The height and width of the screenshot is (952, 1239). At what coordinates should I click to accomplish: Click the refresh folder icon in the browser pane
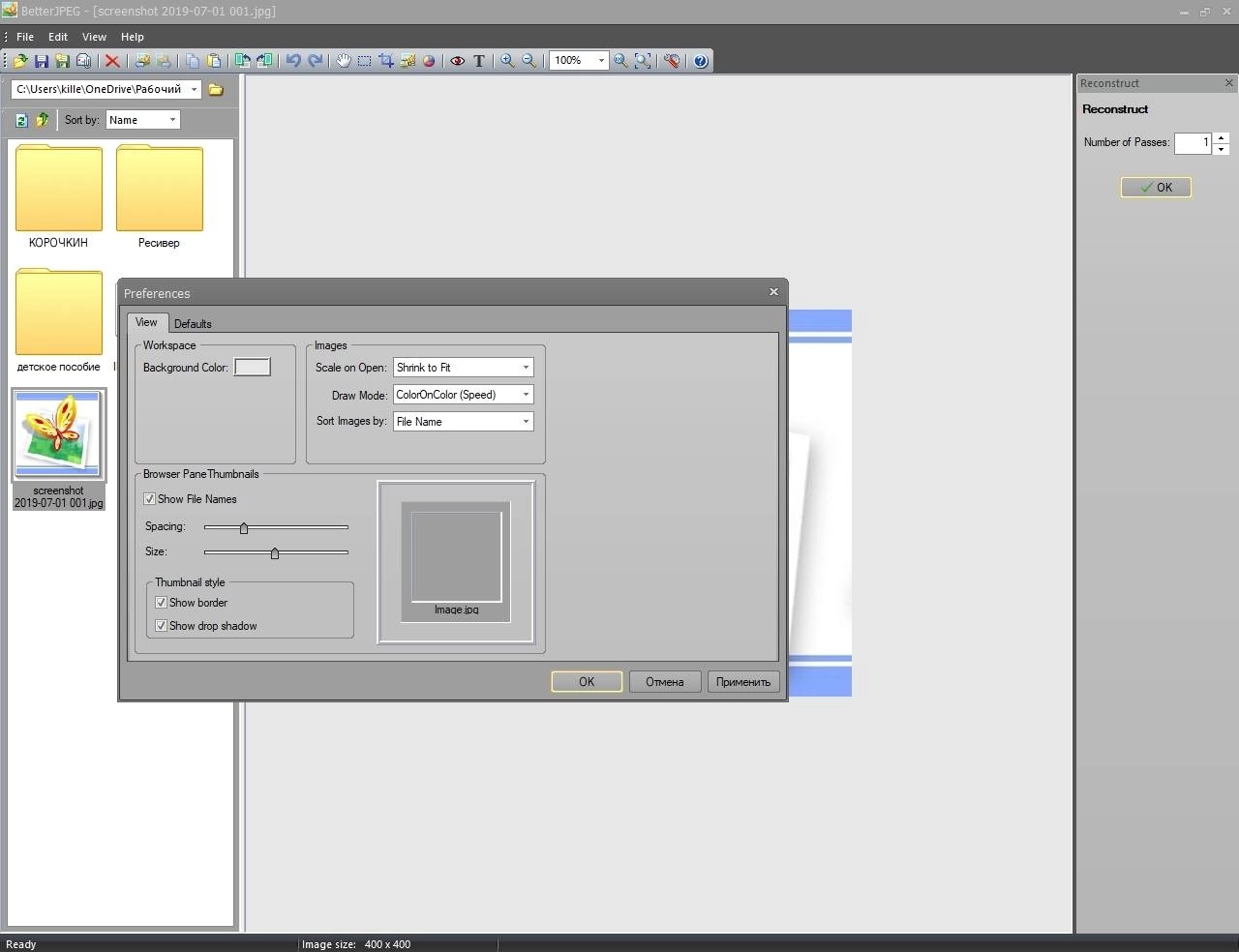(x=21, y=120)
